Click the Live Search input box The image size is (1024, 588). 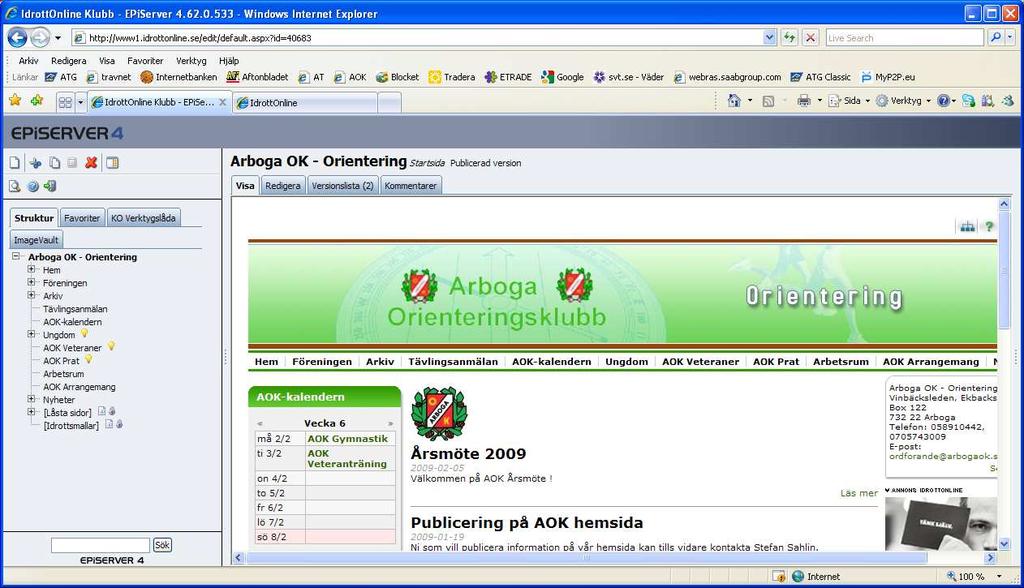click(x=904, y=38)
